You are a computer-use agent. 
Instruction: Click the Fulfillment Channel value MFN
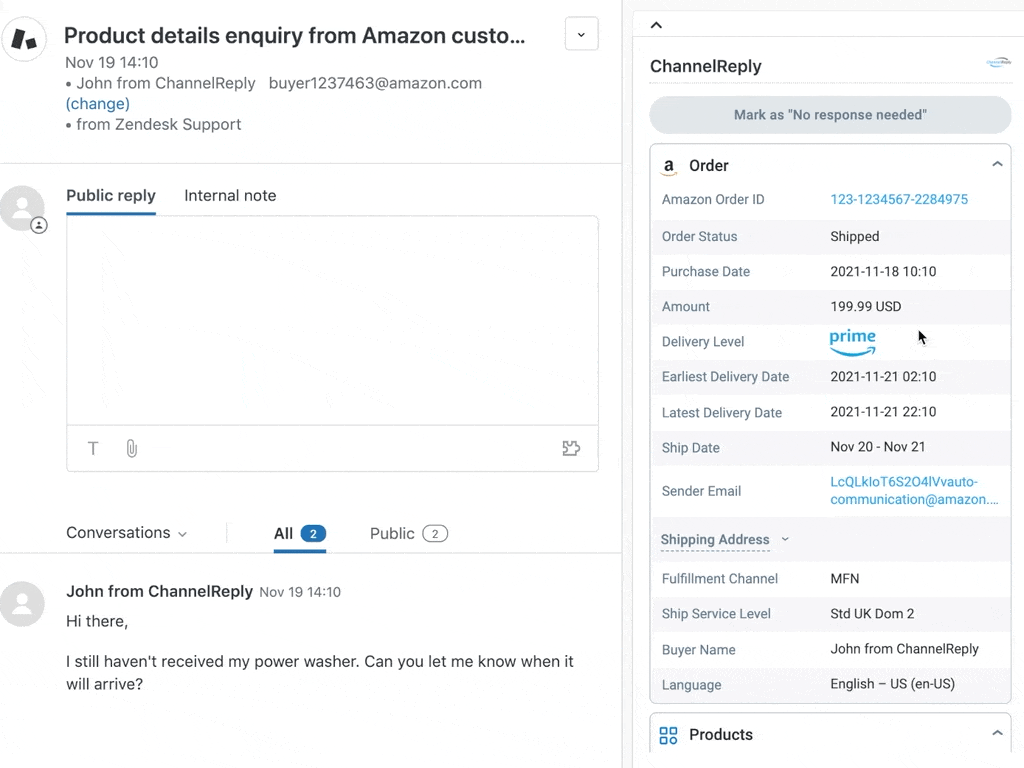click(844, 579)
